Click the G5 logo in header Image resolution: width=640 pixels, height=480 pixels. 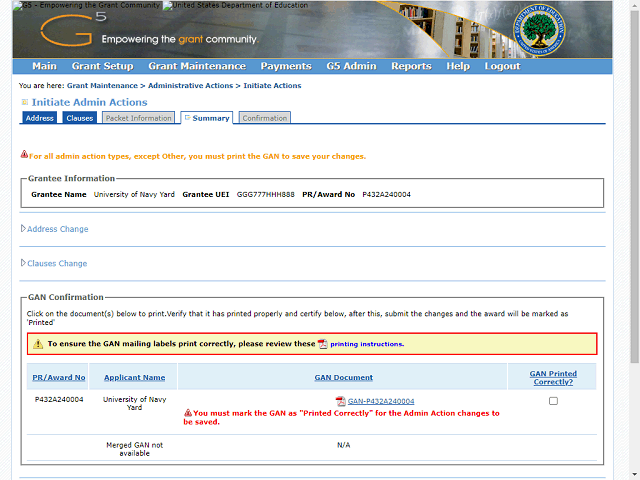pyautogui.click(x=73, y=29)
